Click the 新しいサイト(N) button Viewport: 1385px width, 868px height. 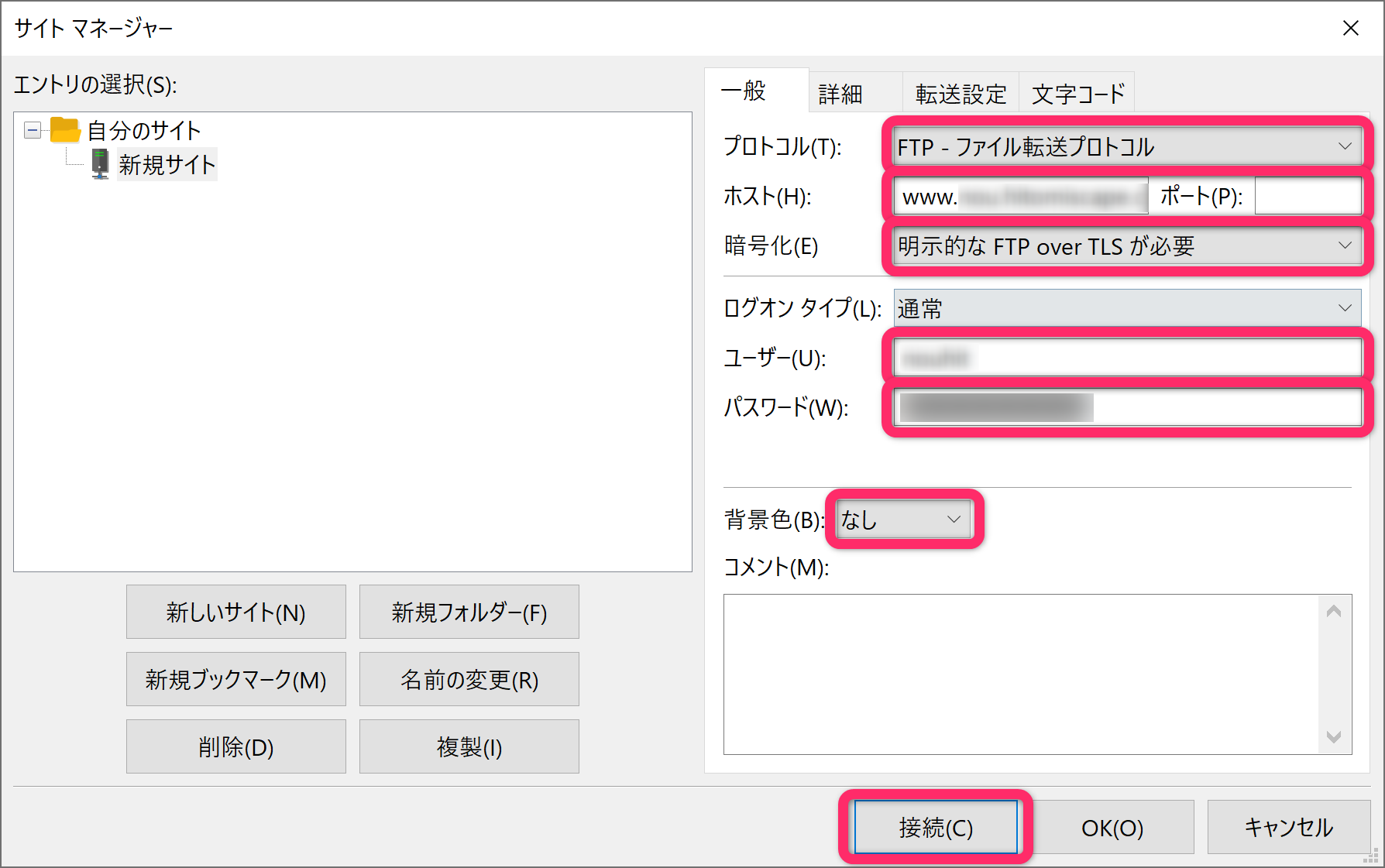click(235, 612)
